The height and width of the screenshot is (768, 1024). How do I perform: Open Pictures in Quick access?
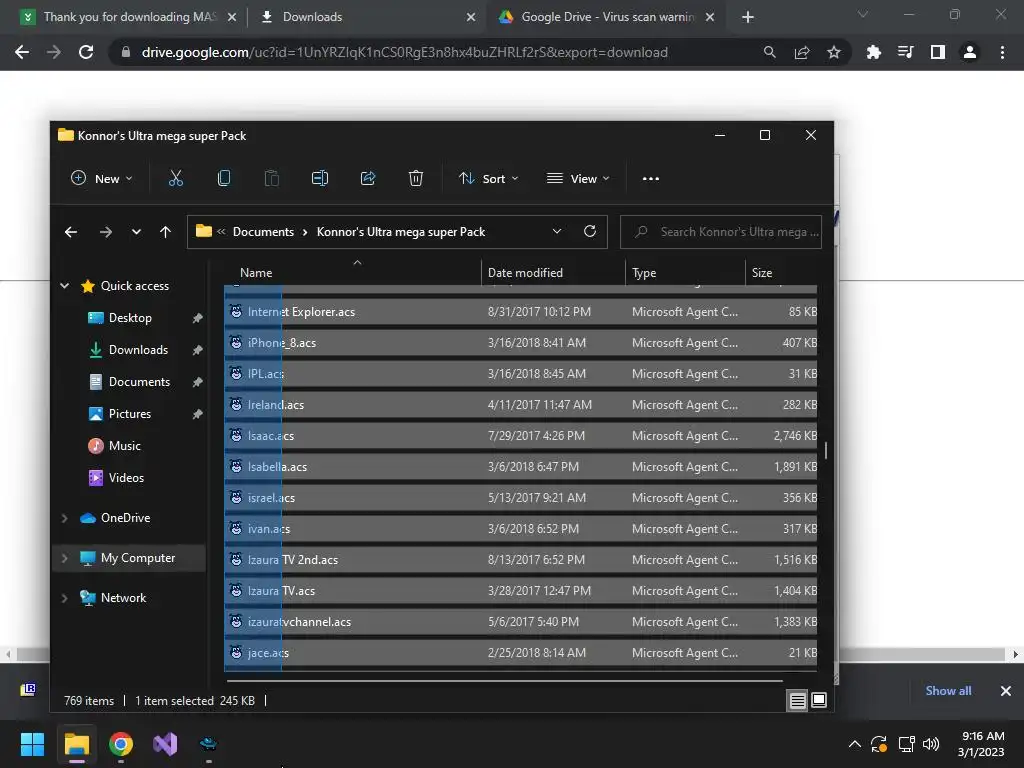click(129, 414)
